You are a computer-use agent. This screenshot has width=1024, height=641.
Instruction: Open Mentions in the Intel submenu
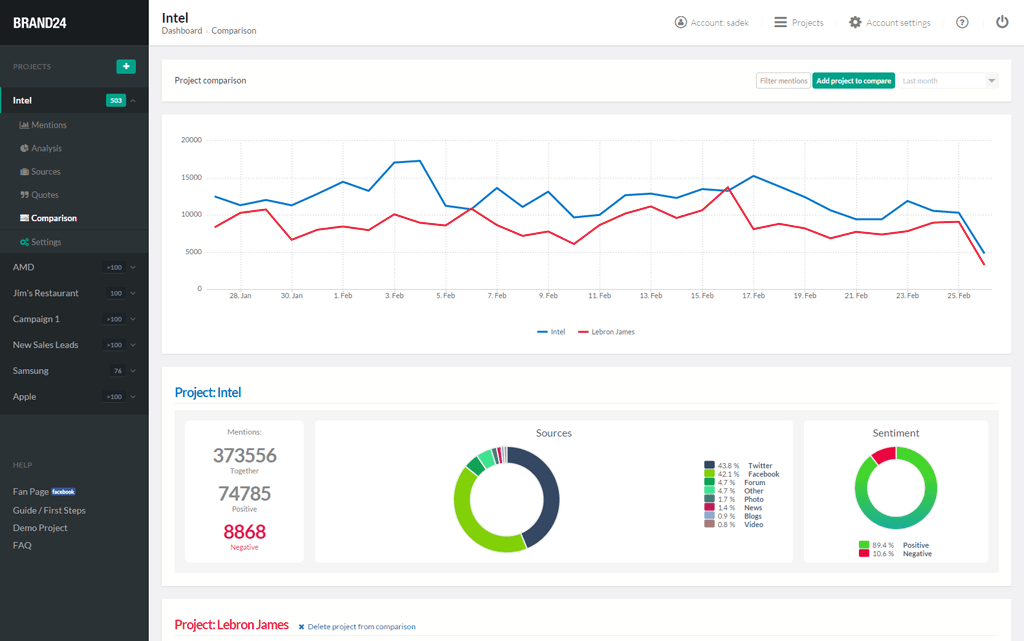click(x=48, y=125)
